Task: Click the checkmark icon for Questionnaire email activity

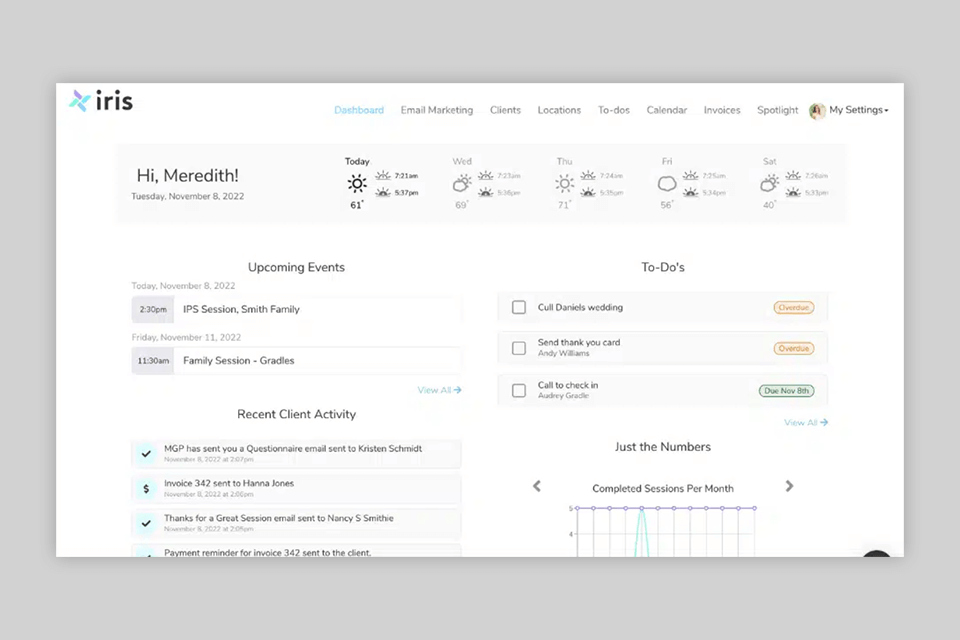Action: [x=146, y=454]
